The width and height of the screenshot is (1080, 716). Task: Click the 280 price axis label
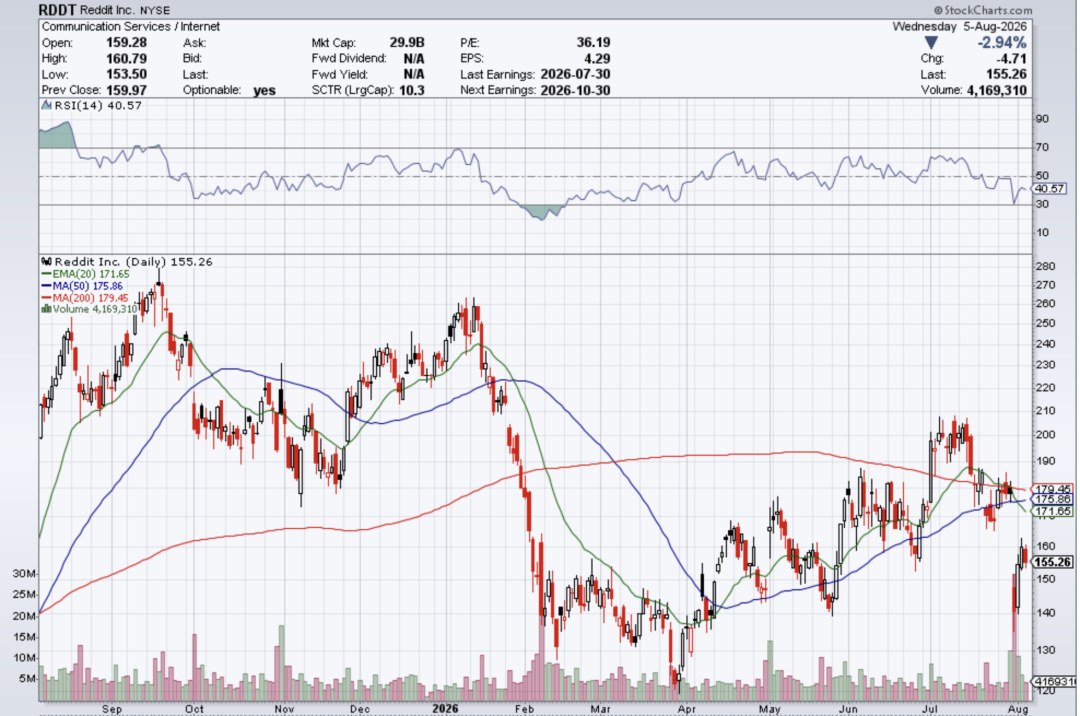tap(1046, 266)
